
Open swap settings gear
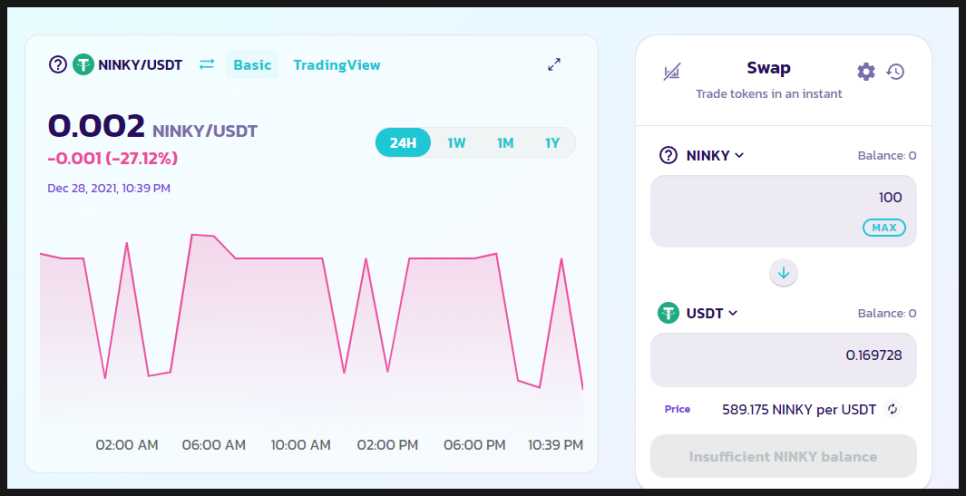(x=866, y=71)
